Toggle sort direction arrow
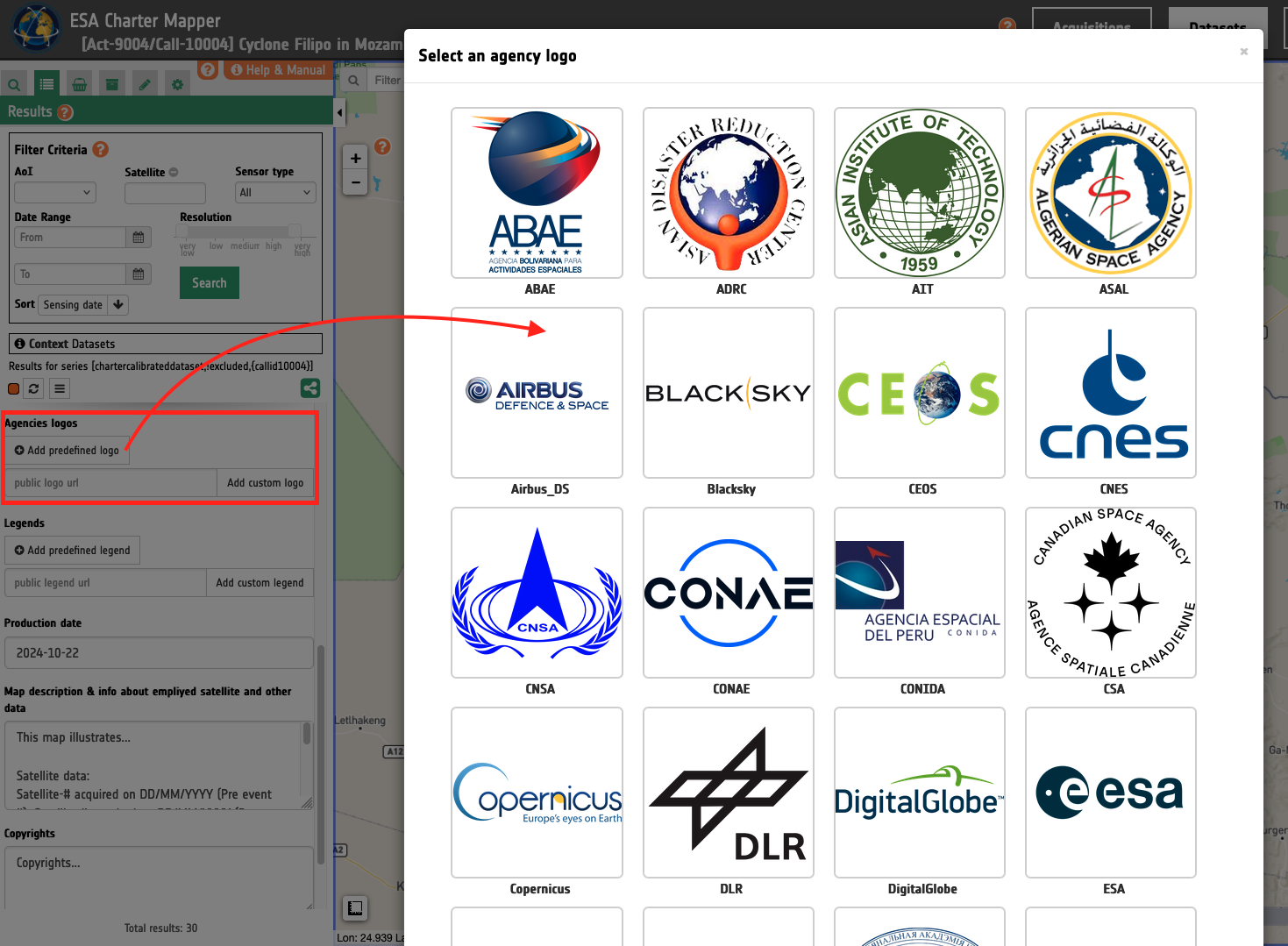1288x946 pixels. click(x=118, y=305)
